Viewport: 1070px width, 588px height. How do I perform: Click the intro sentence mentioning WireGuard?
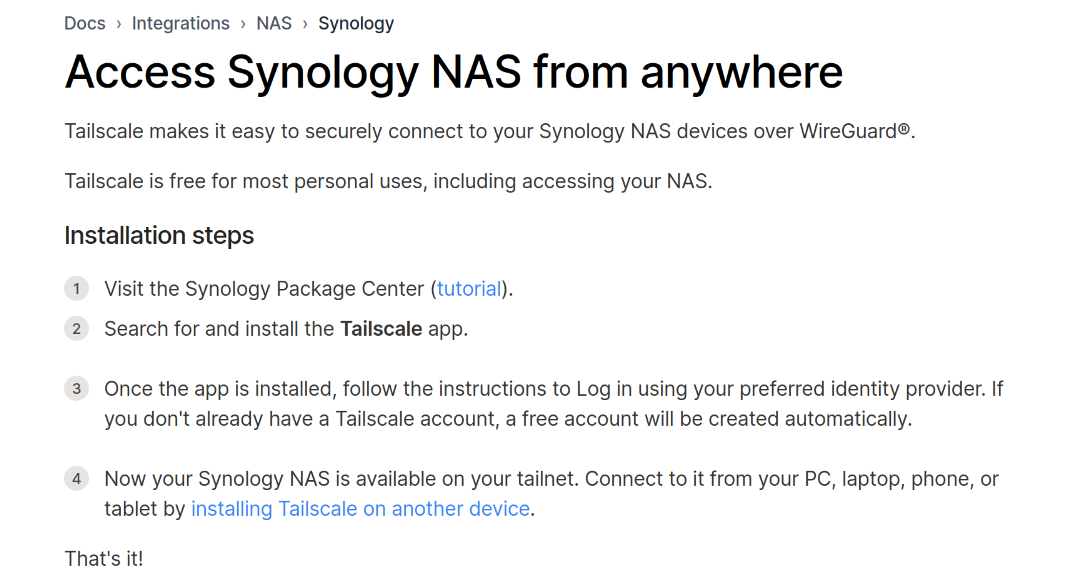[x=490, y=131]
